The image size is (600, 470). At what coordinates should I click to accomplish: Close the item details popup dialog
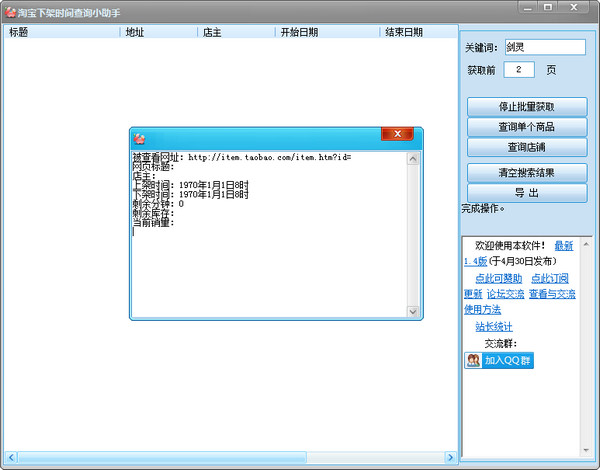pos(398,135)
